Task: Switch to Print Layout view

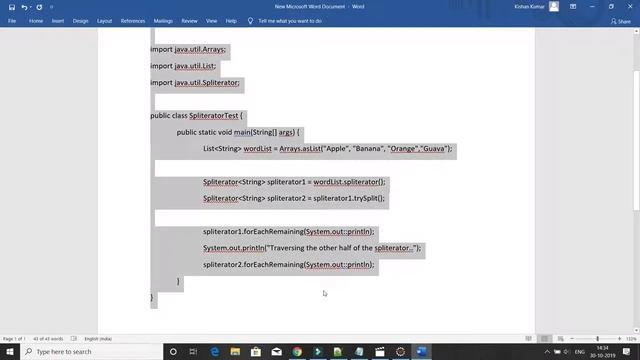Action: pyautogui.click(x=544, y=339)
